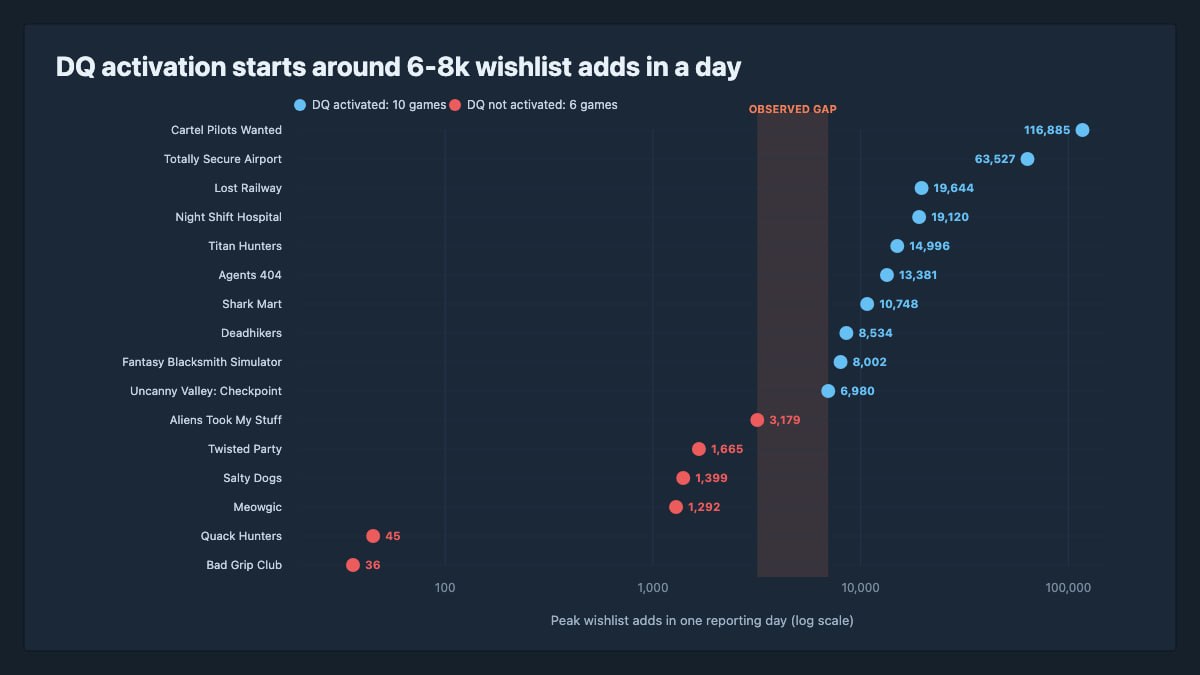Click the Salty Dogs red dot
This screenshot has width=1200, height=675.
[x=683, y=478]
